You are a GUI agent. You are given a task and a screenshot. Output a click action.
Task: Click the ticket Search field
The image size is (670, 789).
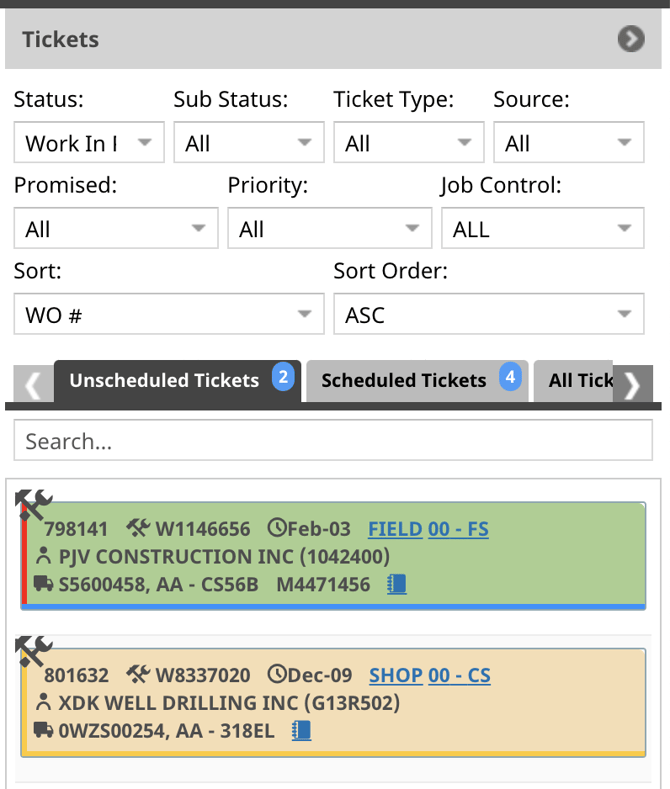[333, 441]
